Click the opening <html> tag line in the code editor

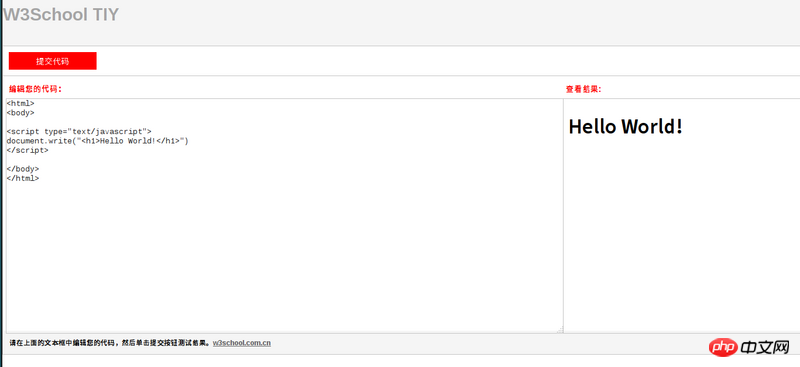point(20,104)
